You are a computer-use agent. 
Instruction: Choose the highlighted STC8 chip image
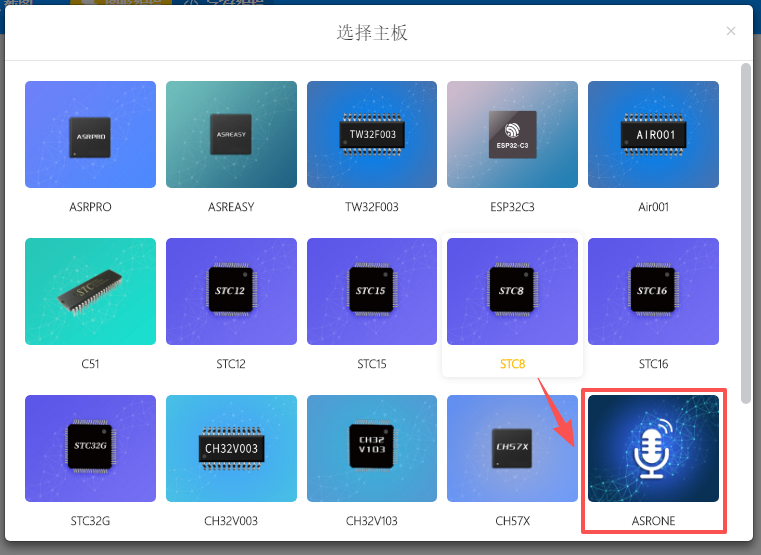point(512,292)
